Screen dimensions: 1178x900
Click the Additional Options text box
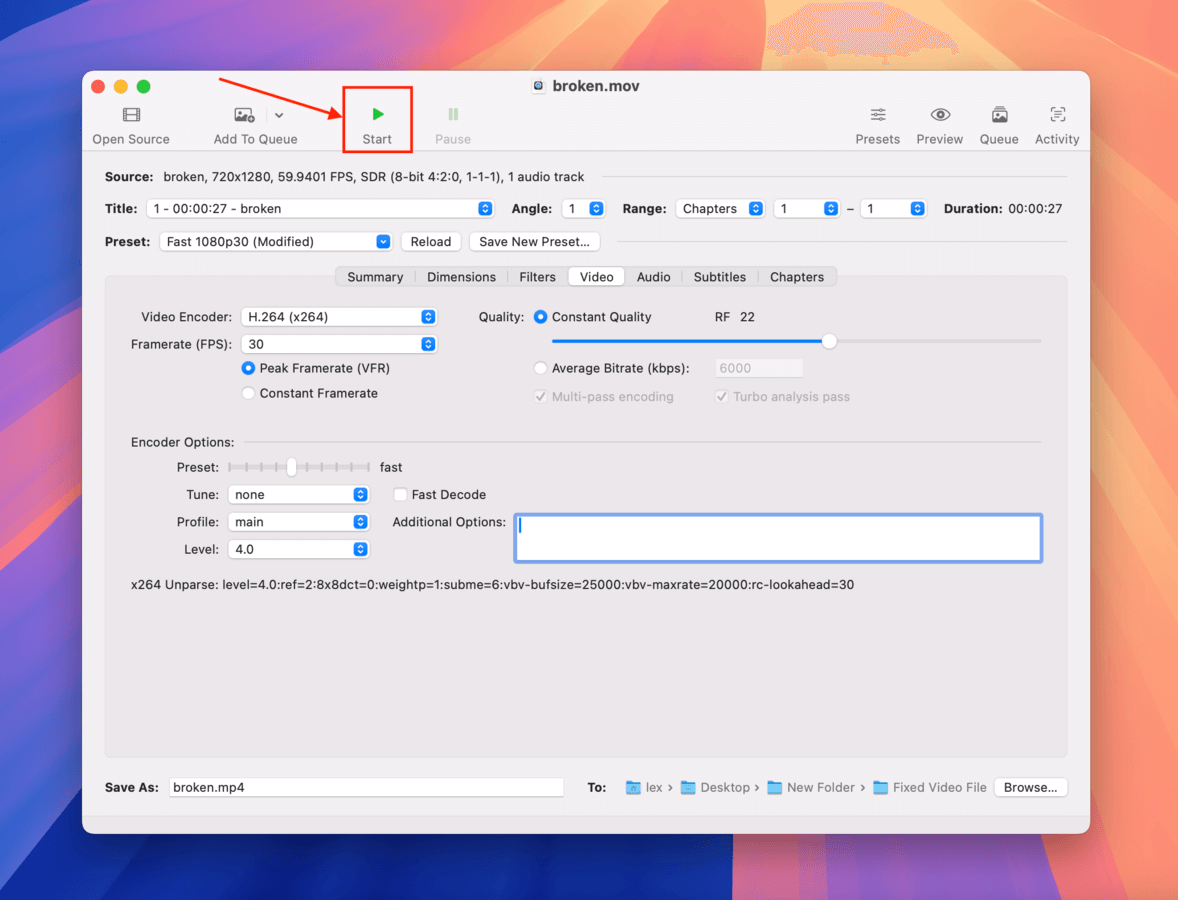tap(778, 538)
